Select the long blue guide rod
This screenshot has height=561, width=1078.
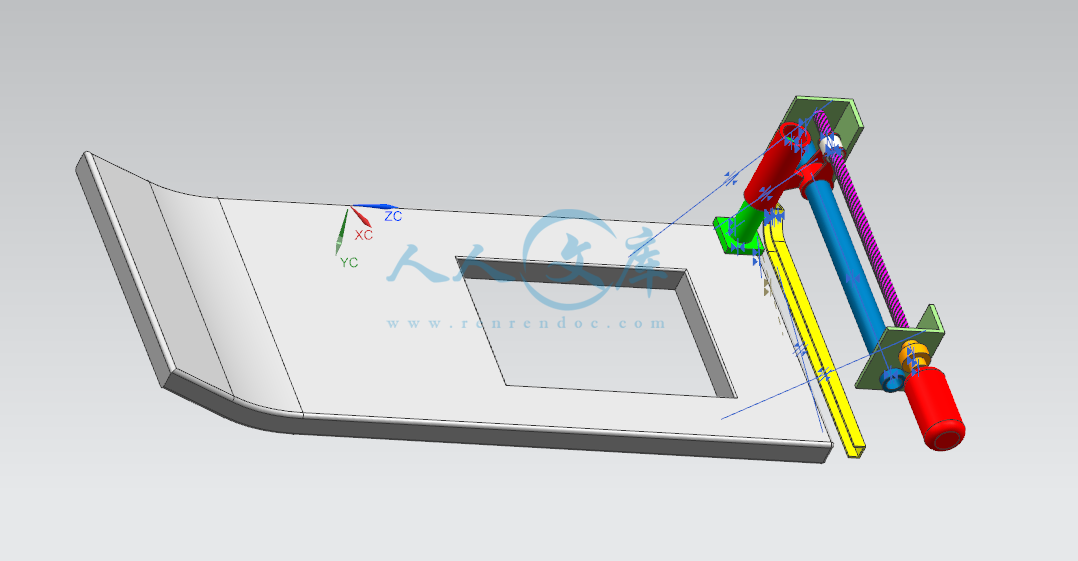tap(847, 267)
